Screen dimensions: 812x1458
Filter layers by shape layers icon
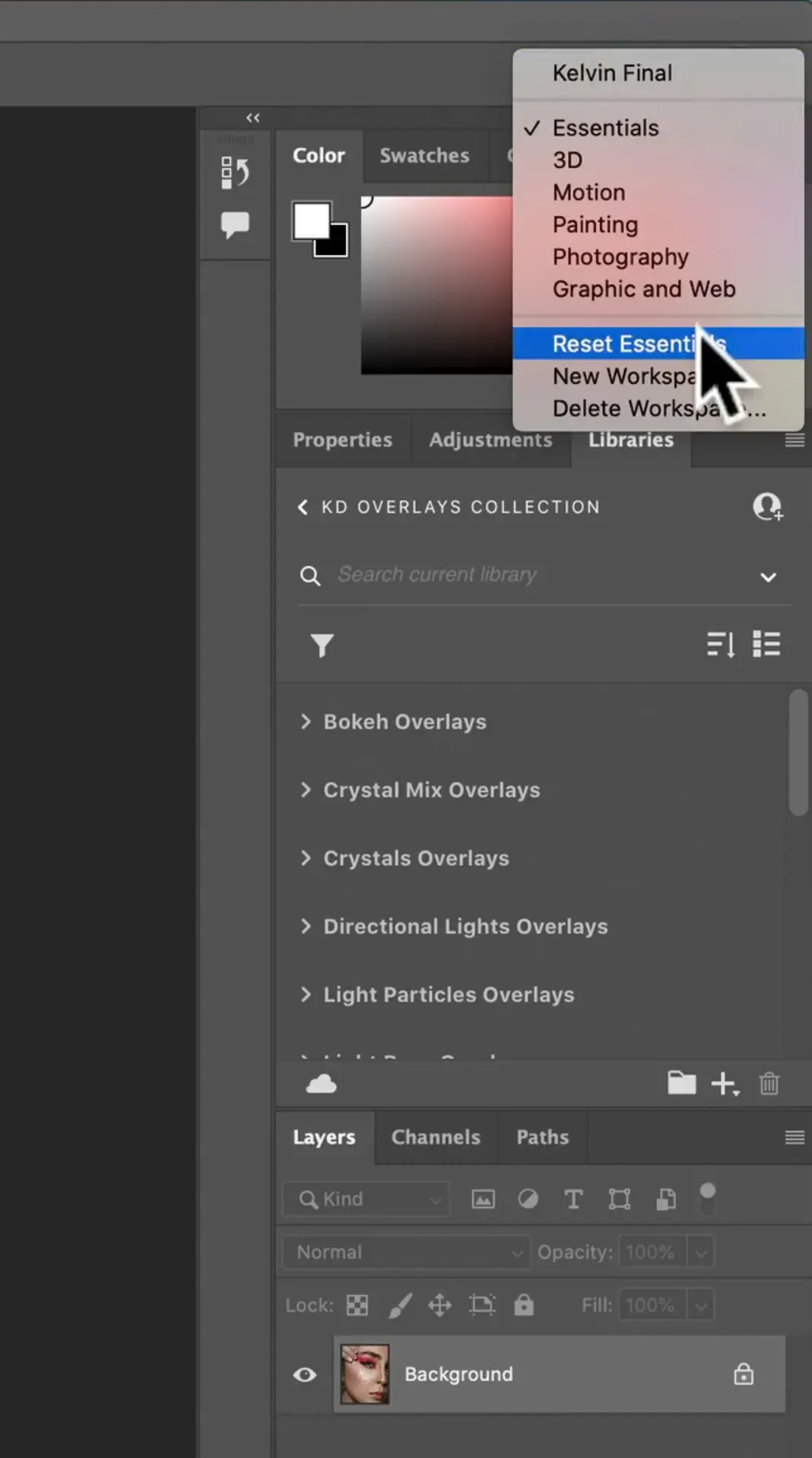click(x=620, y=1199)
